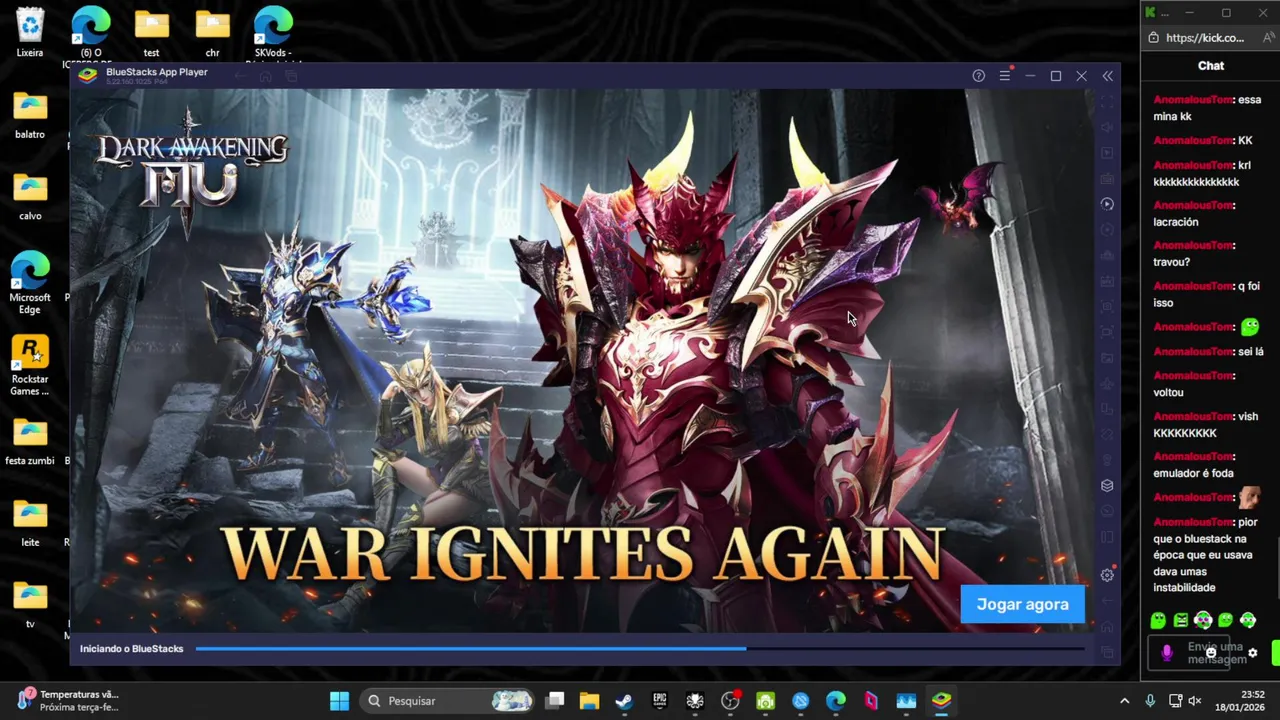This screenshot has width=1280, height=720.
Task: Select the leite folder on desktop
Action: [x=30, y=524]
